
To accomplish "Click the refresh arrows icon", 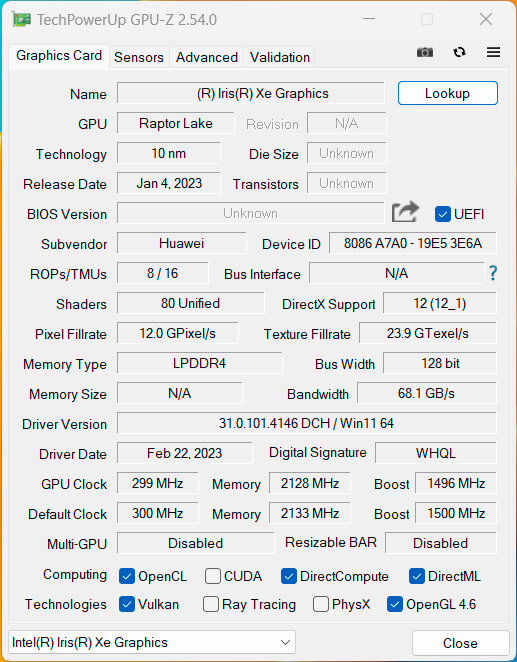I will [459, 52].
